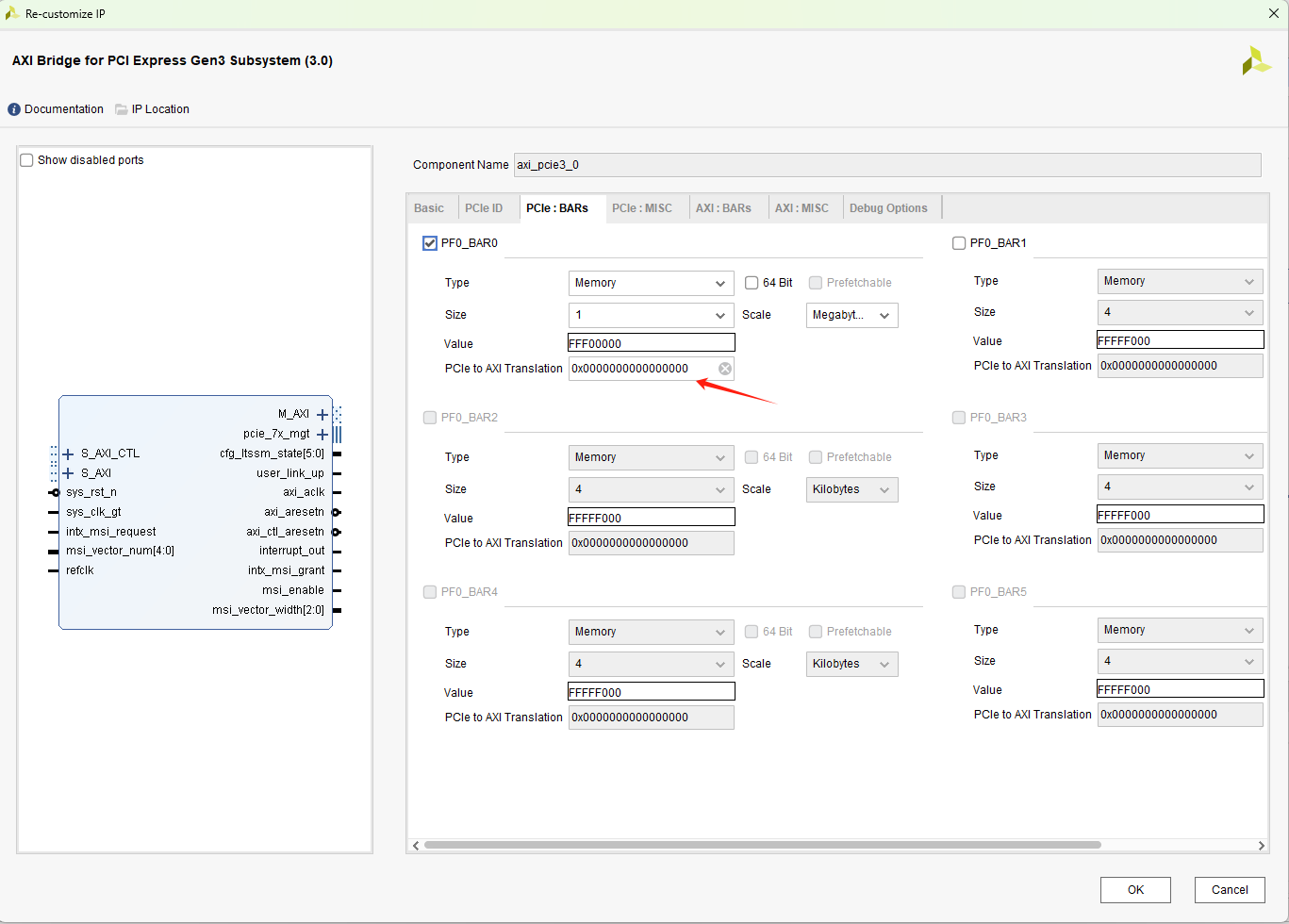Image resolution: width=1289 pixels, height=924 pixels.
Task: Click the Component Name field axi_pcie3_0
Action: [x=887, y=165]
